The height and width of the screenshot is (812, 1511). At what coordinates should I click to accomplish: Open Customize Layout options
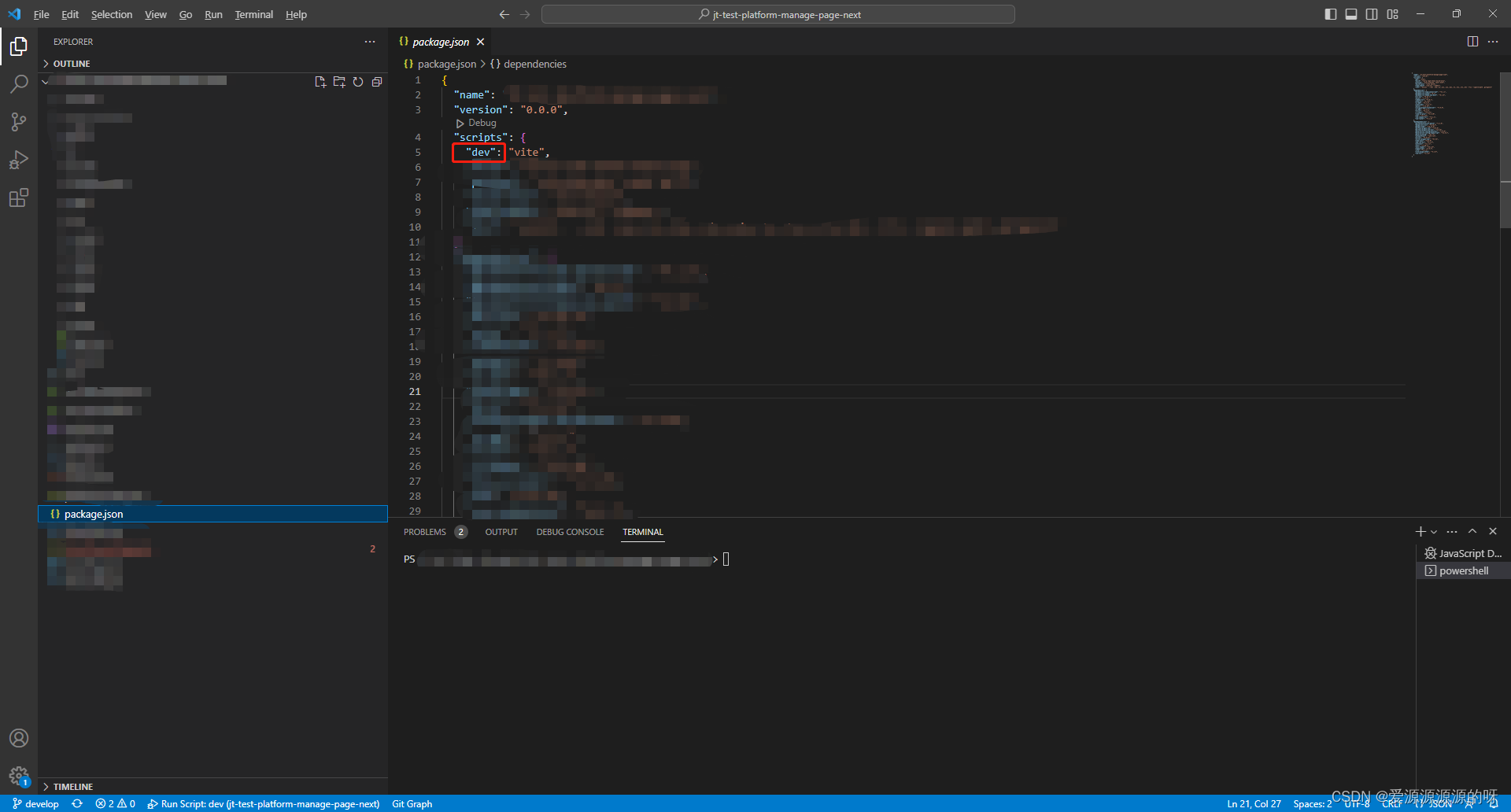(x=1393, y=14)
